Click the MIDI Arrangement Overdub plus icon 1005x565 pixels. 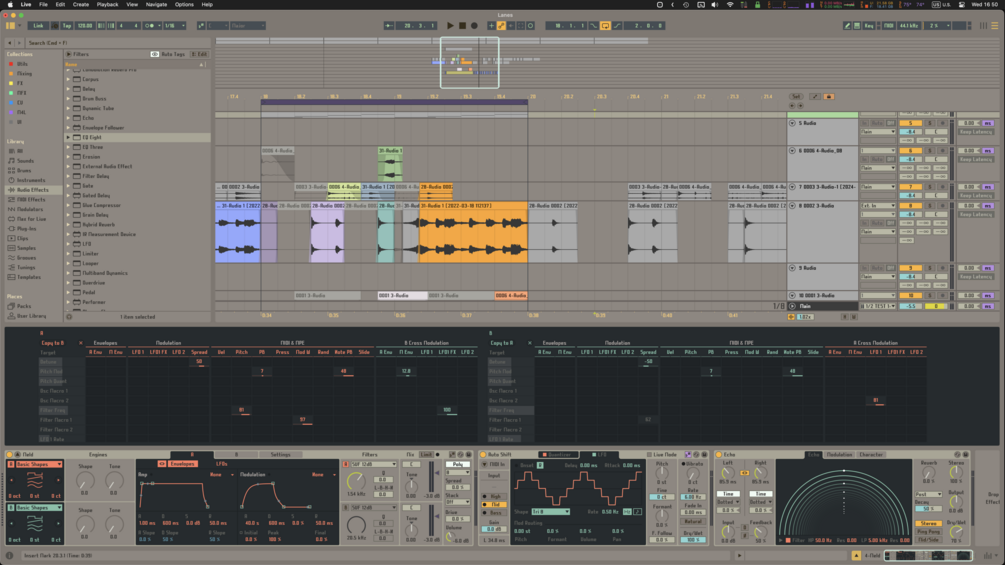point(492,26)
